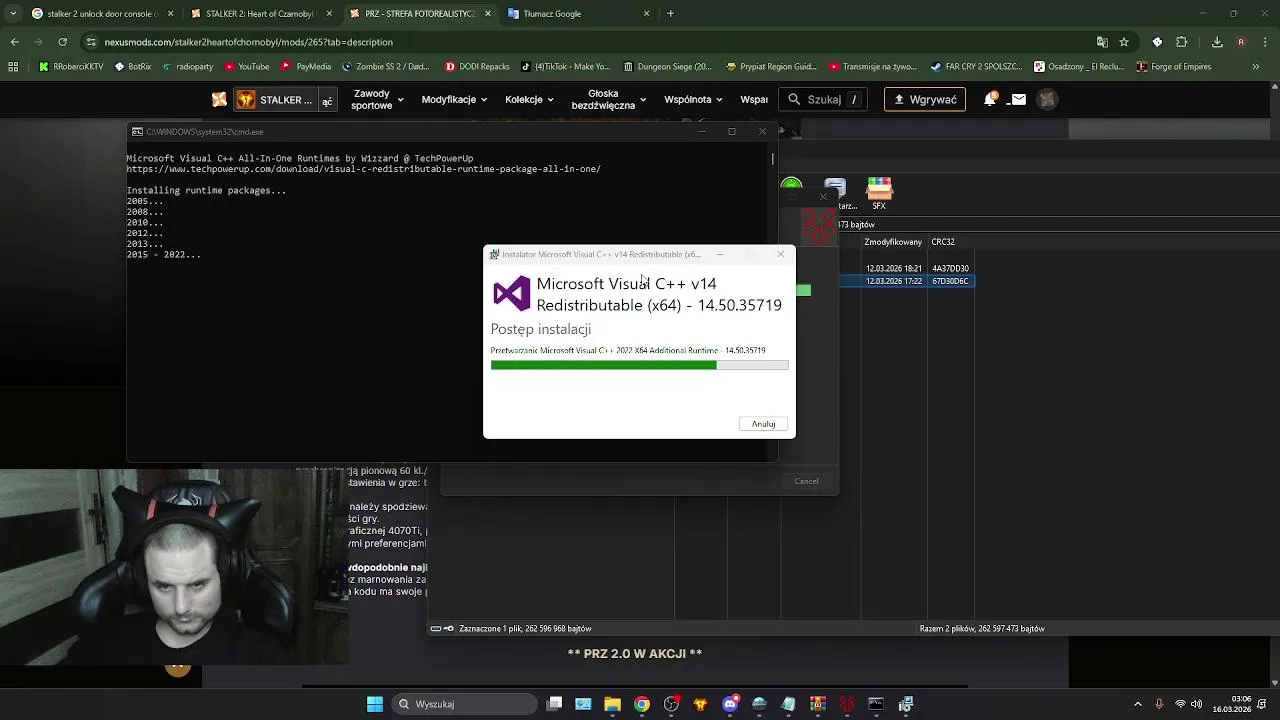Go back in the browser
Viewport: 1280px width, 720px height.
point(14,42)
